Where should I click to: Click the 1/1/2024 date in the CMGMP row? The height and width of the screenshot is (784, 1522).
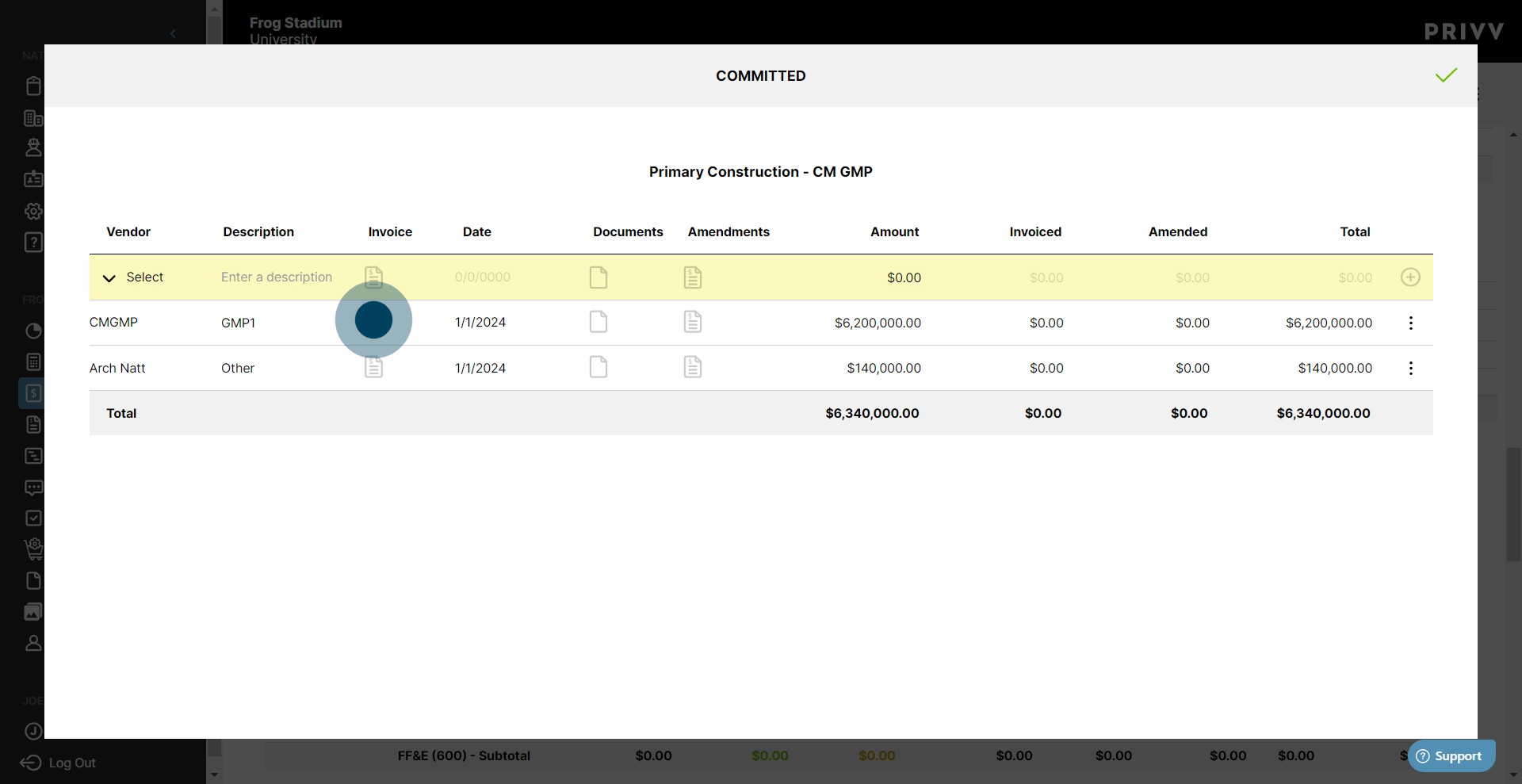480,322
